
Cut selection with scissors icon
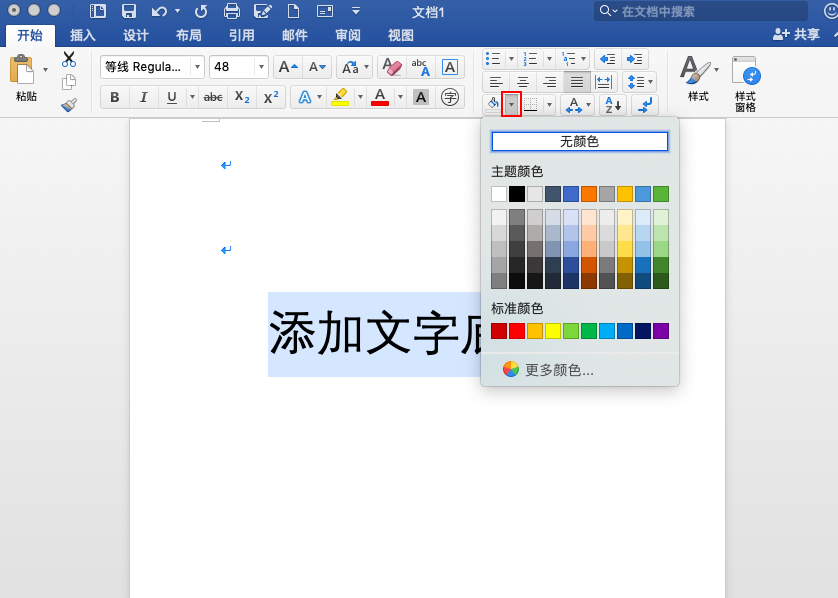[x=69, y=59]
